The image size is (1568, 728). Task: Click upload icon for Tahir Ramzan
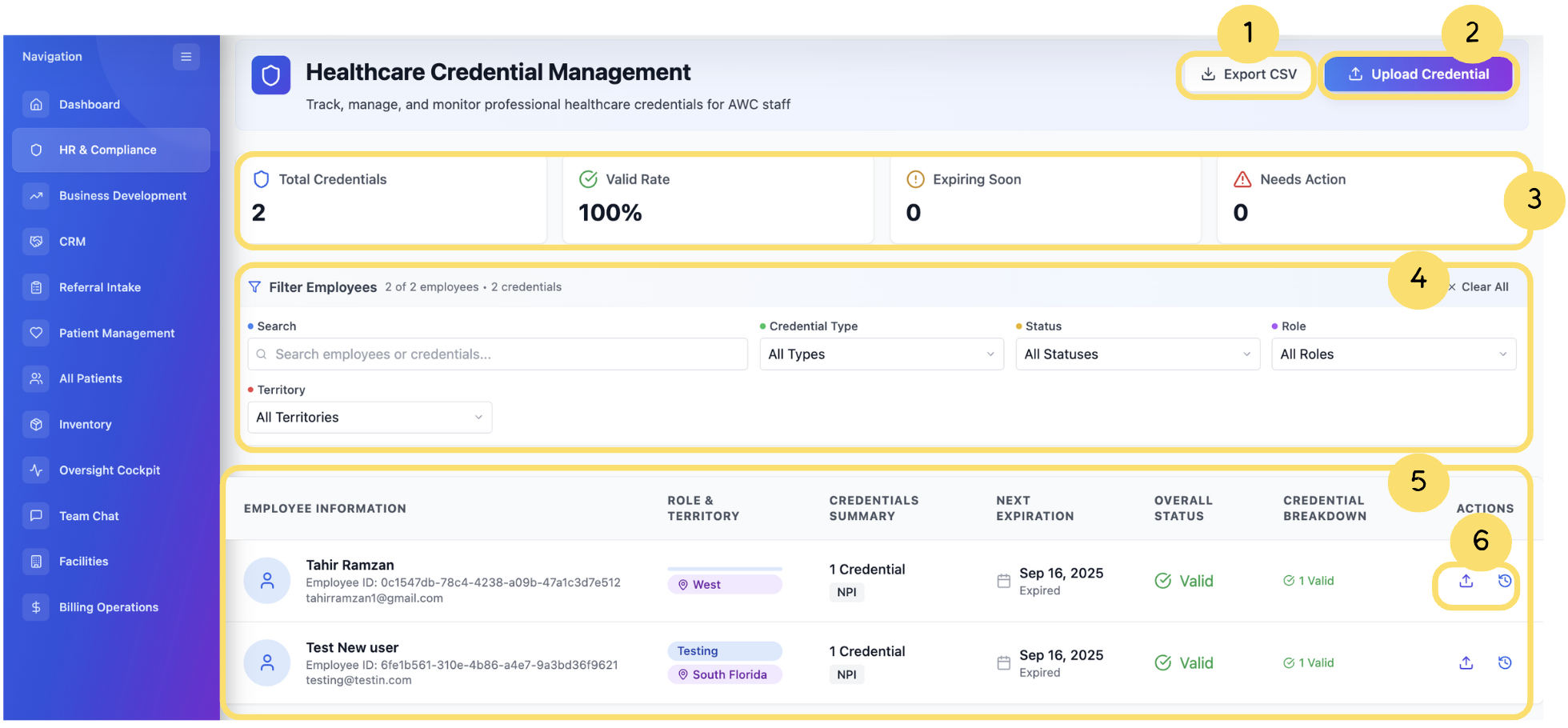(x=1466, y=582)
